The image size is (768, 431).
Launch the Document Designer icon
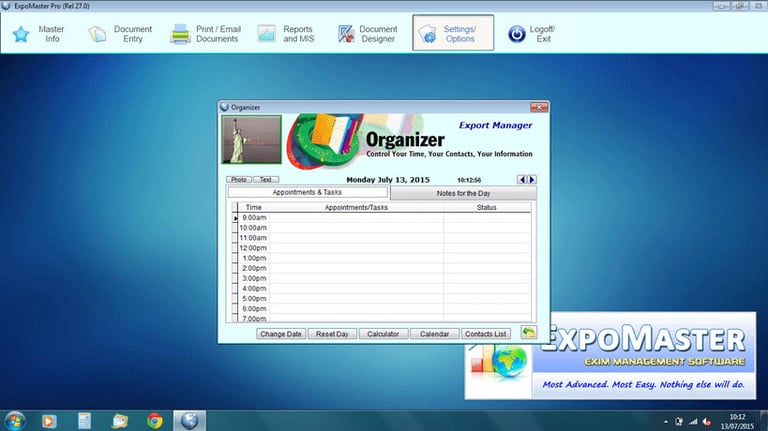[346, 34]
